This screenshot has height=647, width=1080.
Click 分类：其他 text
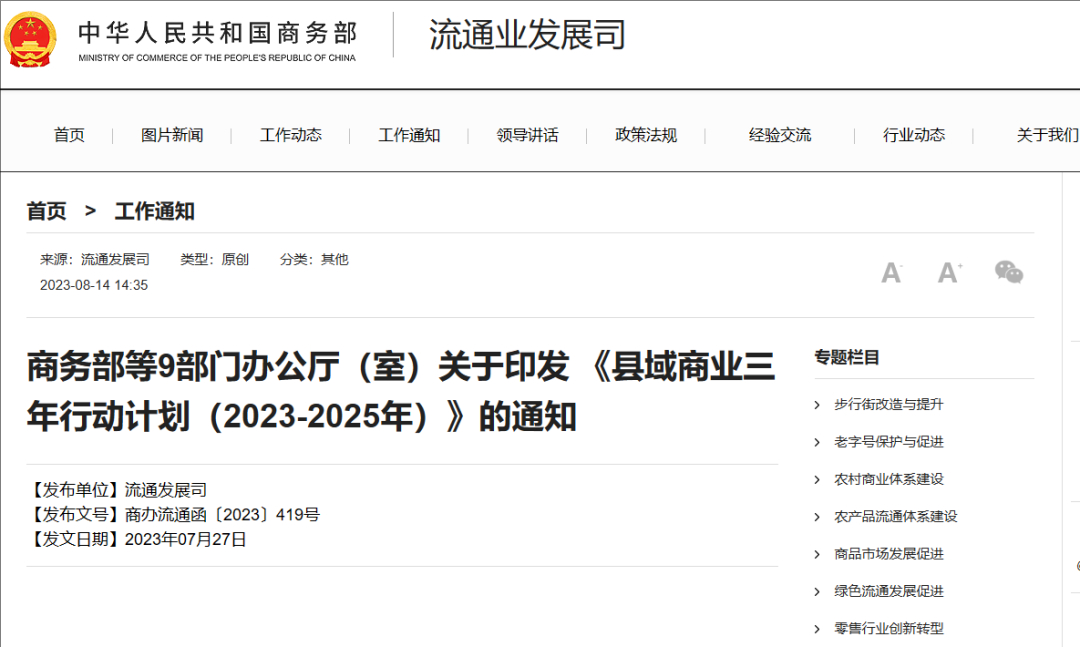point(314,260)
